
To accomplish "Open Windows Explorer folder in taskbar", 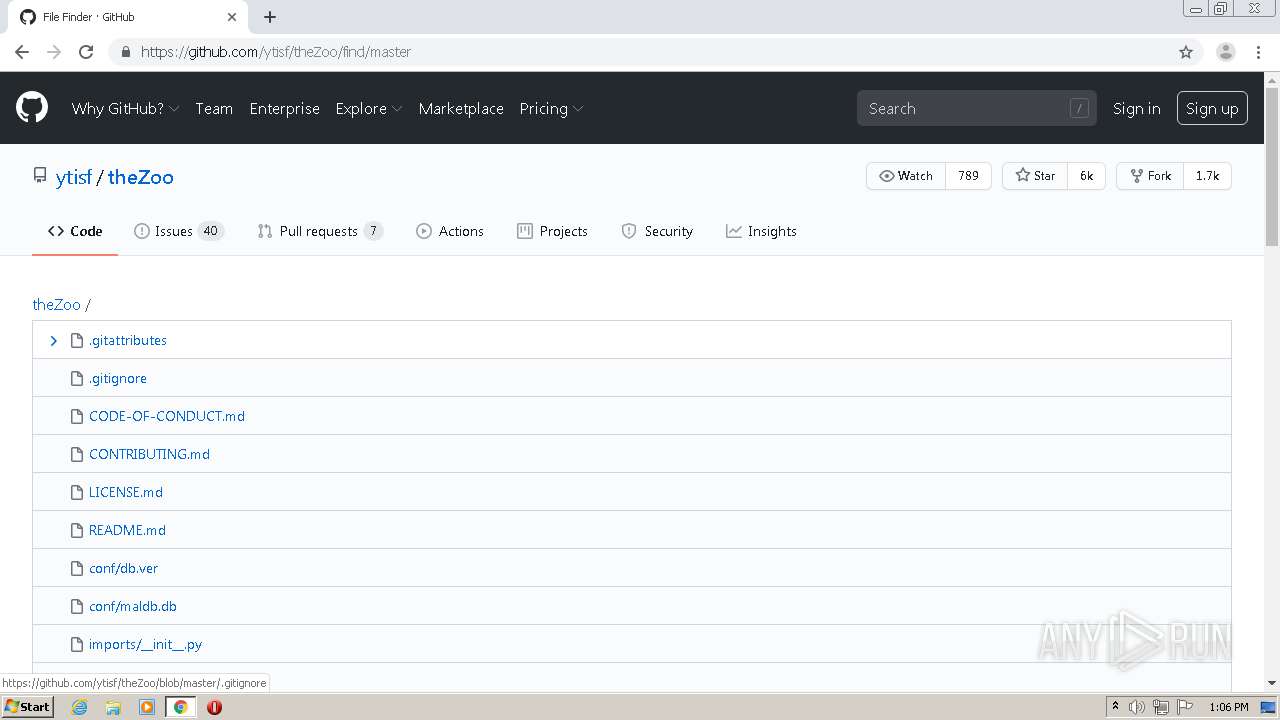I will point(113,707).
